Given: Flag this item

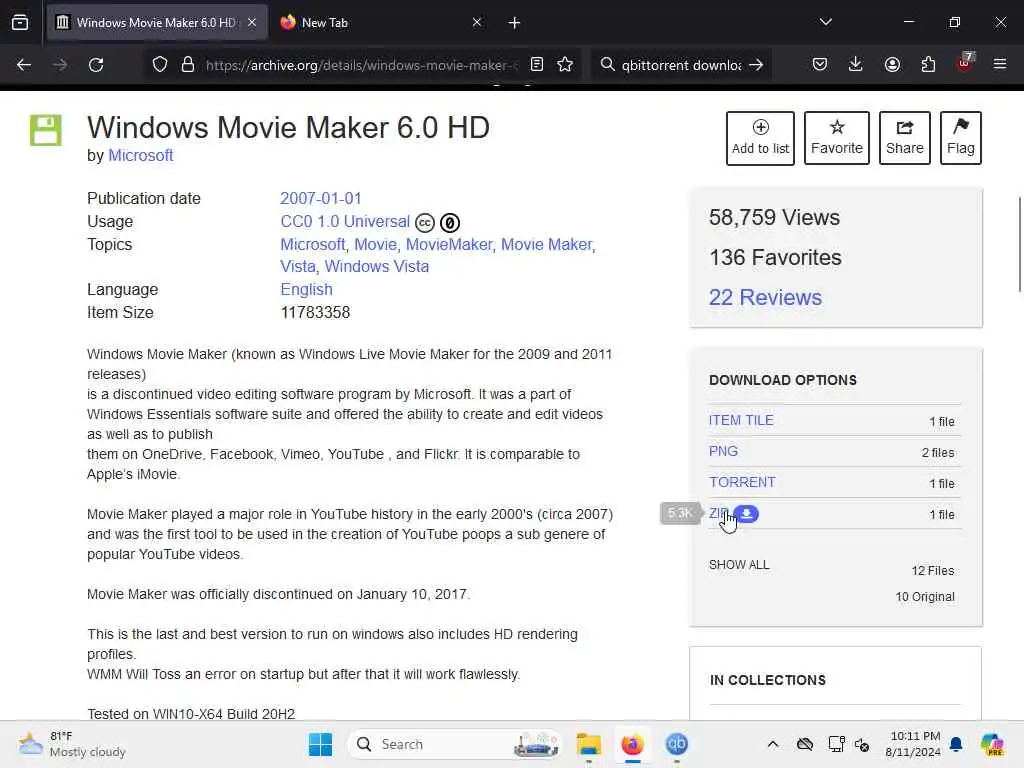Looking at the screenshot, I should coord(961,138).
